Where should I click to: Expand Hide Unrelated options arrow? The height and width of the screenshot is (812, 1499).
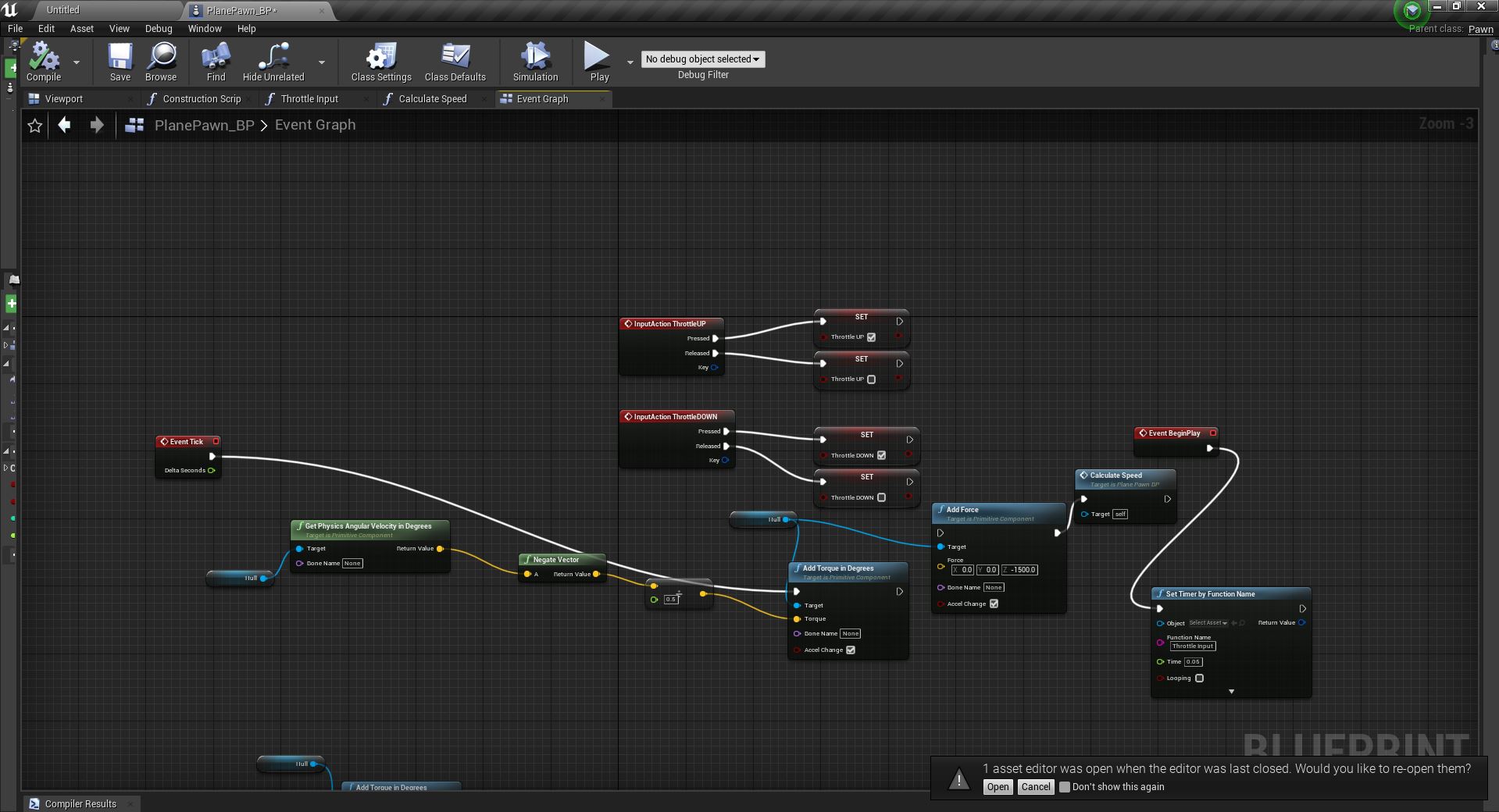point(322,62)
